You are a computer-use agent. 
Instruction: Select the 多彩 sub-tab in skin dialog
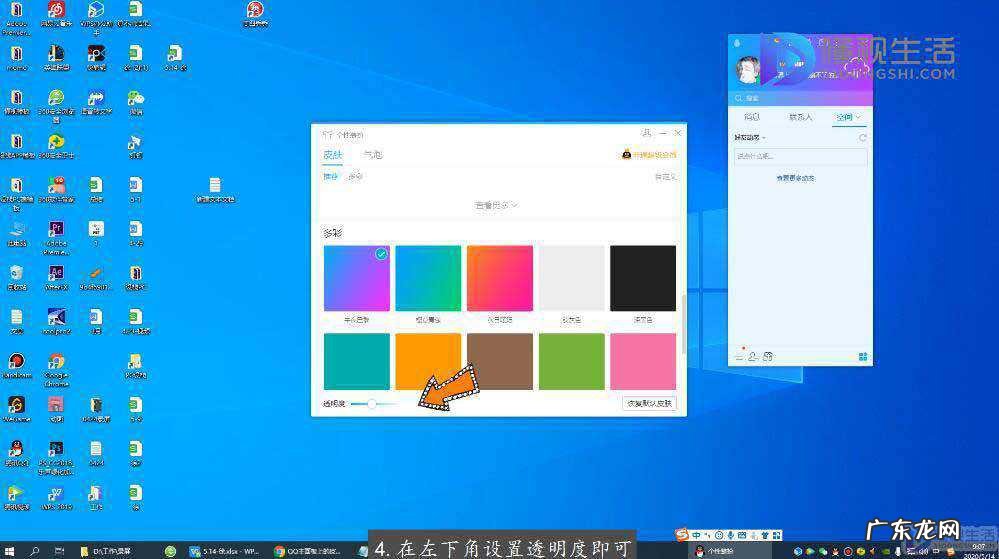coord(355,176)
